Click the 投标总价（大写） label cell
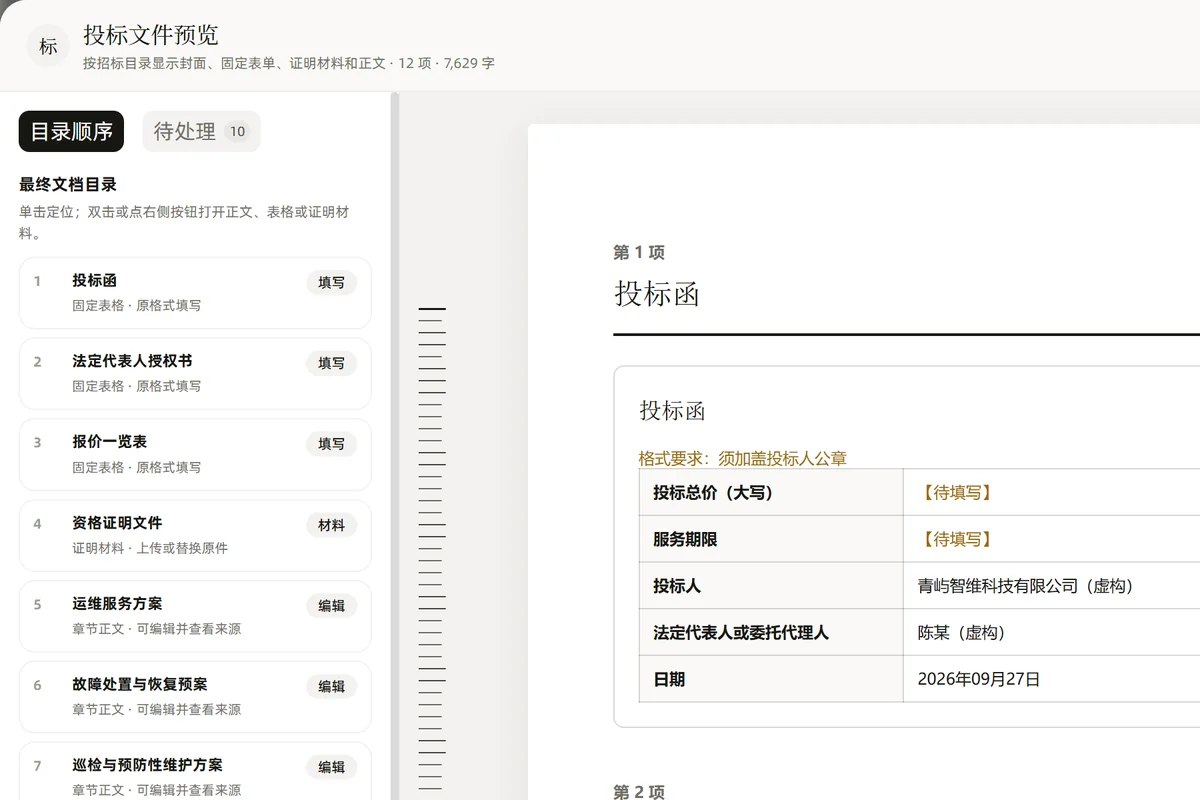 [x=771, y=492]
